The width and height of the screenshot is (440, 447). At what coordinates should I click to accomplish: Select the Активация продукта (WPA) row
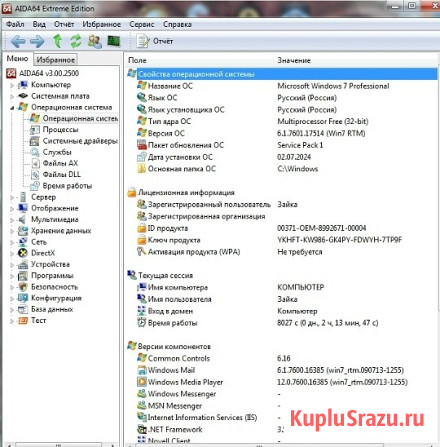click(282, 252)
